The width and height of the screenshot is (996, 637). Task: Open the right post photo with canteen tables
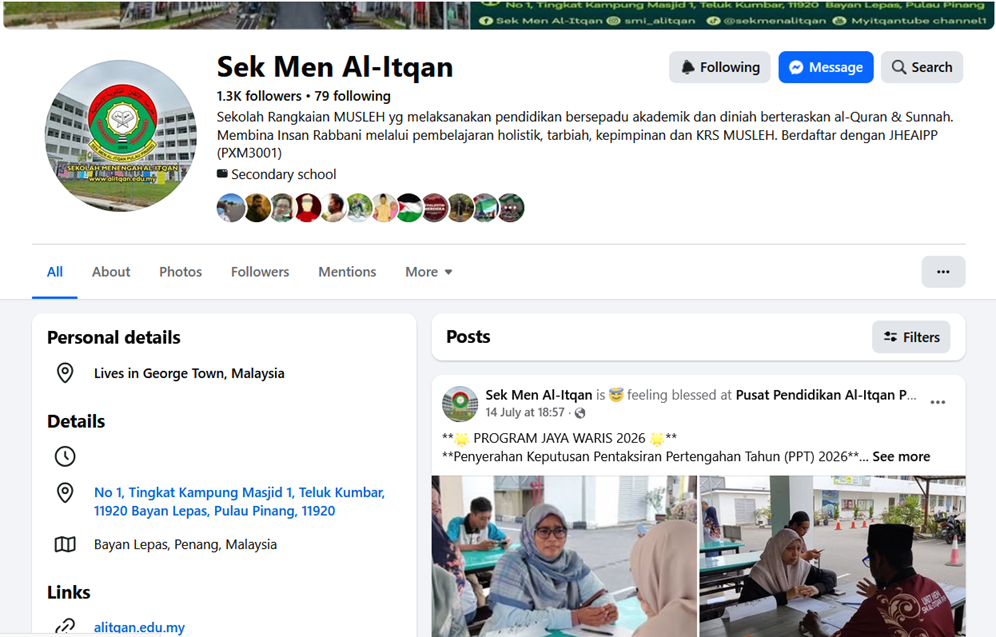tap(833, 556)
